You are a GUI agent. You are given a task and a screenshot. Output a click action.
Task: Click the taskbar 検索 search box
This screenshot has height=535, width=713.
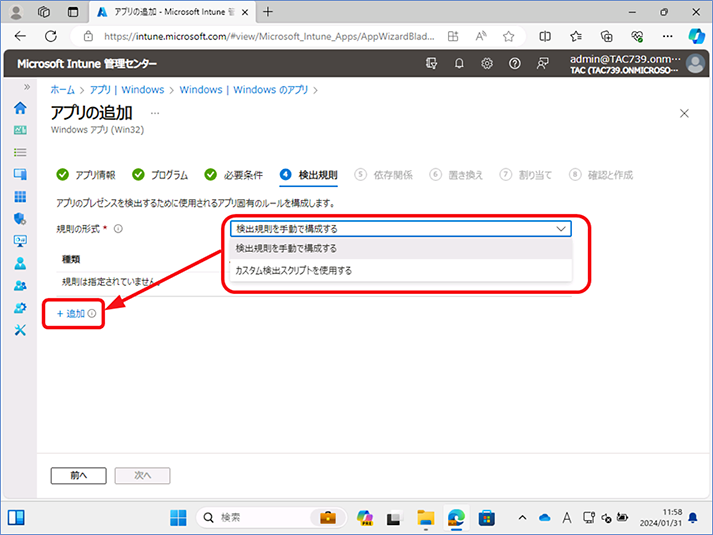click(271, 517)
